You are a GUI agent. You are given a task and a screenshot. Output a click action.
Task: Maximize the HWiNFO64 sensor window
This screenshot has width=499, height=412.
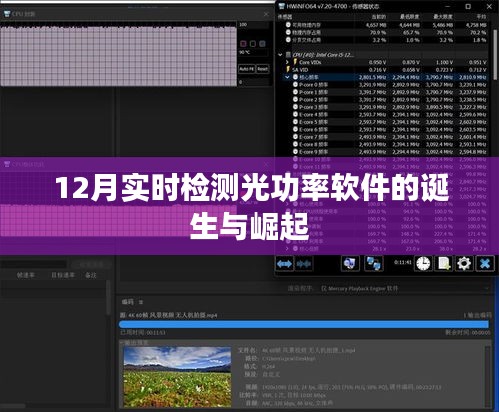(468, 6)
